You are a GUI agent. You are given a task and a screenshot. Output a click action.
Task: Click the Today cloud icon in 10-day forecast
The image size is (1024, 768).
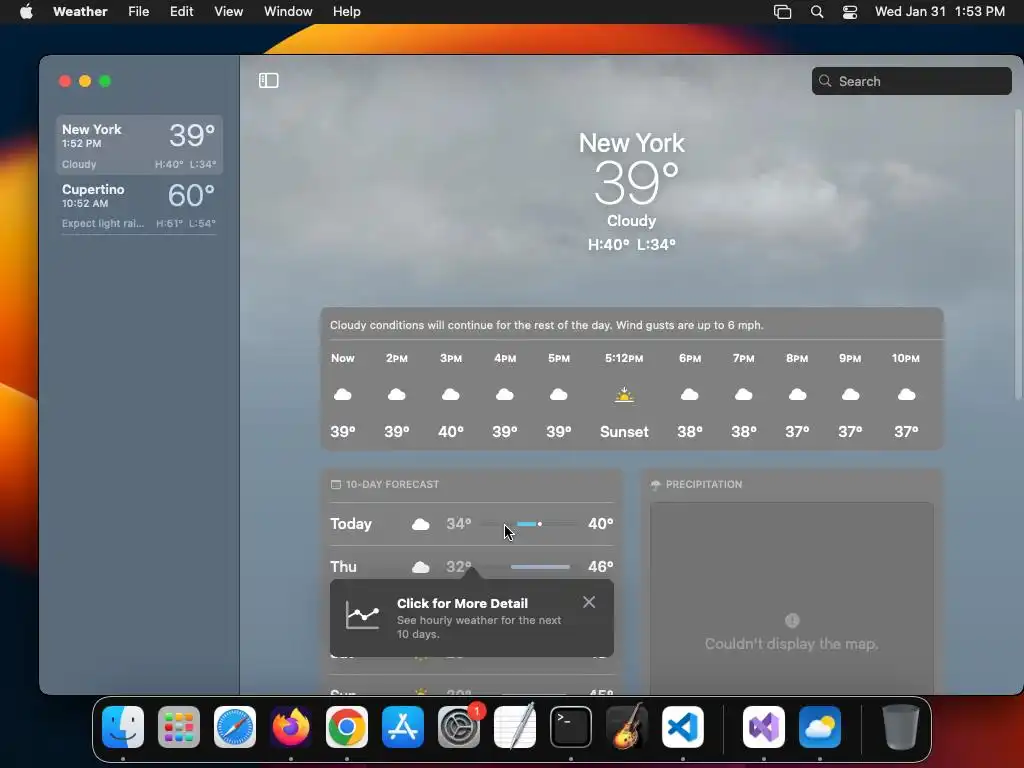coord(421,524)
